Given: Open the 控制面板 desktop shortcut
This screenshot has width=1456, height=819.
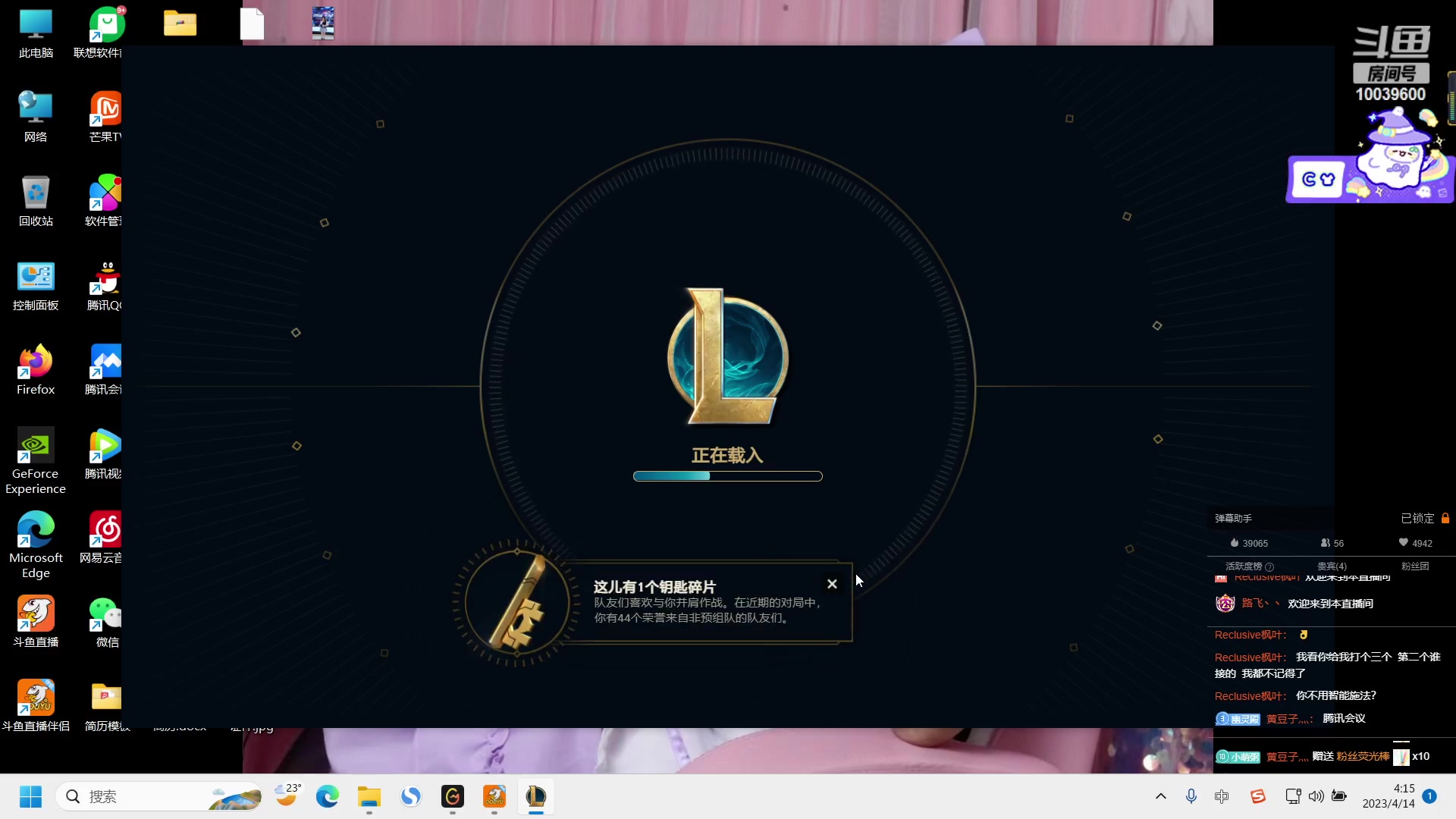Looking at the screenshot, I should pyautogui.click(x=36, y=286).
